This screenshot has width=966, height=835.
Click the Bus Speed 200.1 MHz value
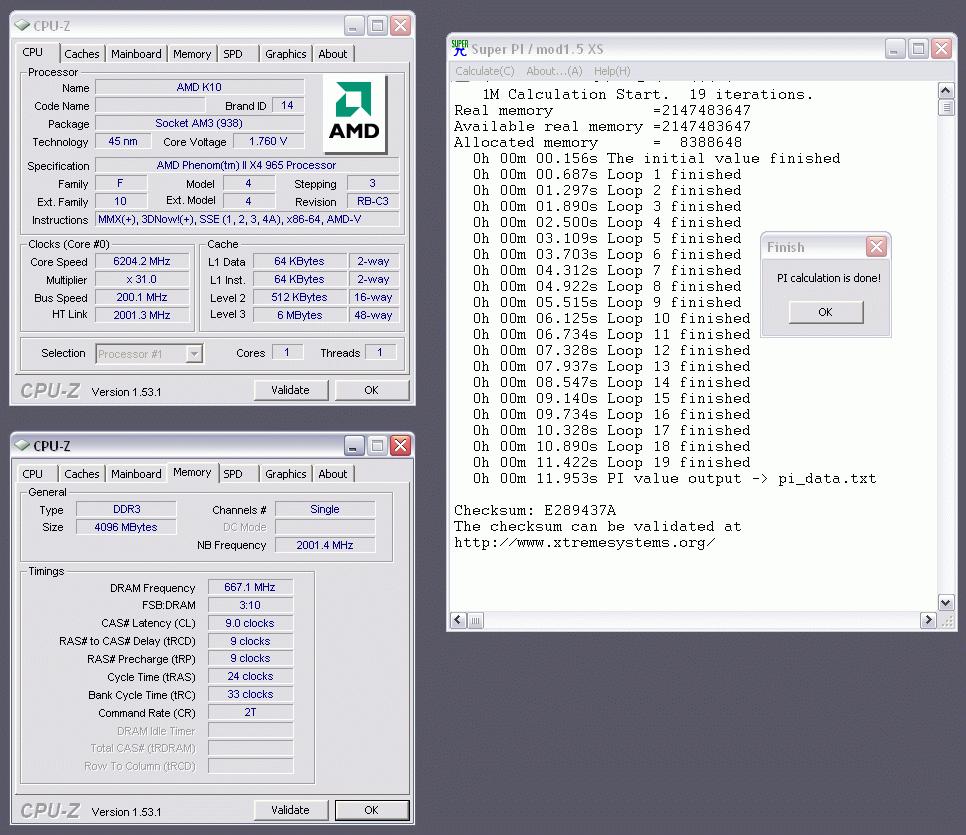coord(142,297)
